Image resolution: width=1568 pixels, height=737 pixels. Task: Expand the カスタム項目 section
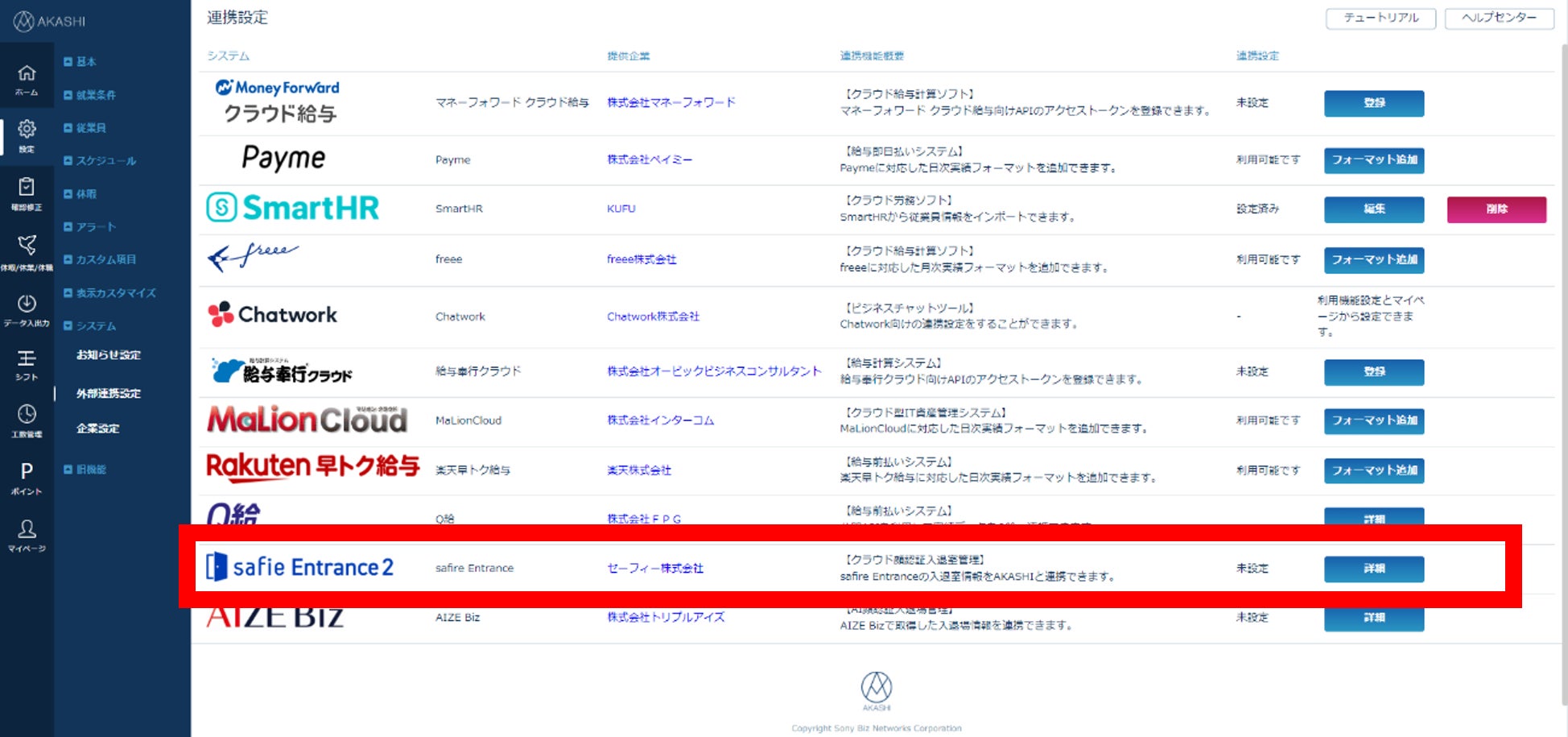point(100,259)
